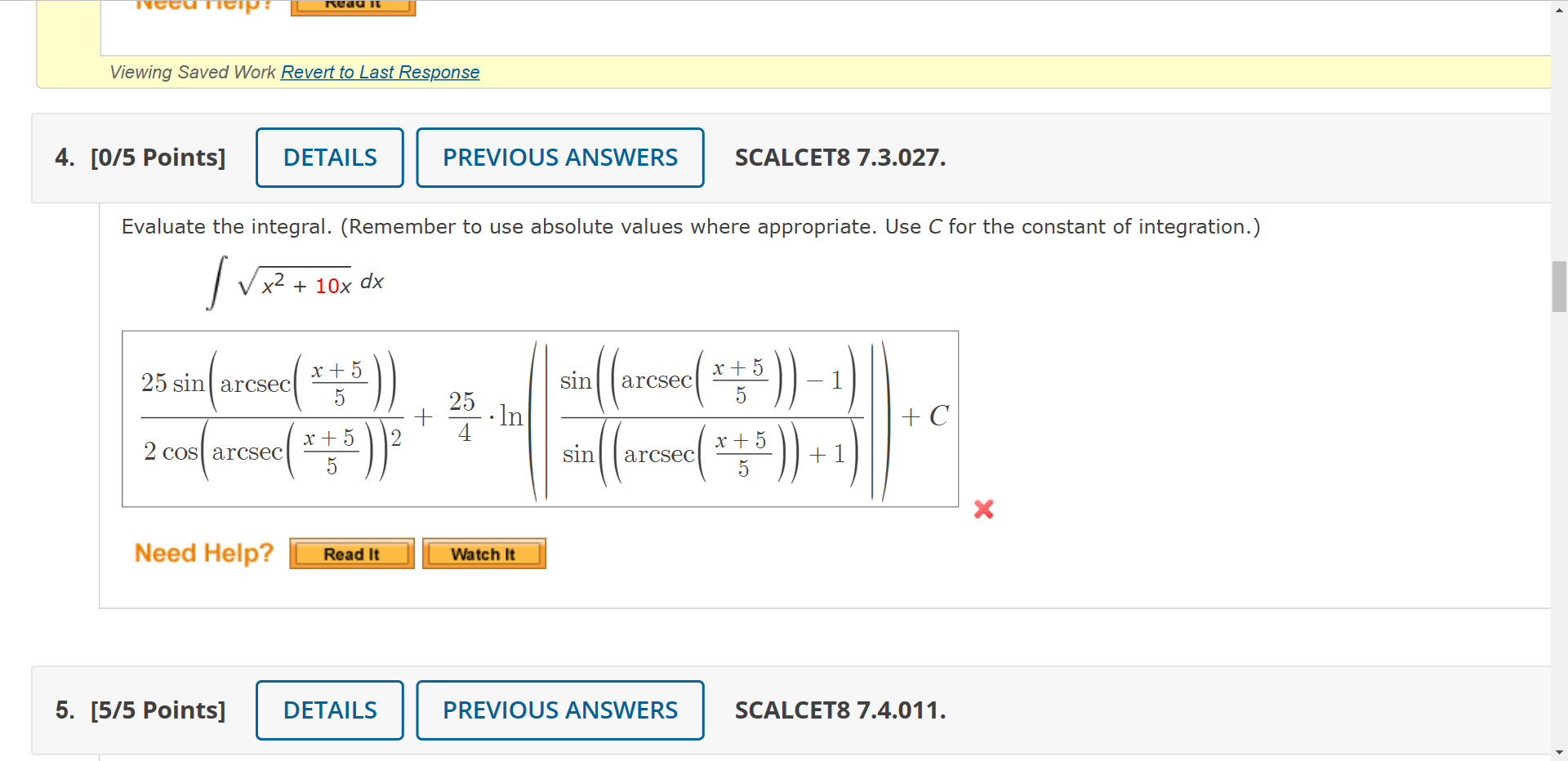Viewport: 1568px width, 761px height.
Task: Open DETAILS for question 5
Action: 329,710
